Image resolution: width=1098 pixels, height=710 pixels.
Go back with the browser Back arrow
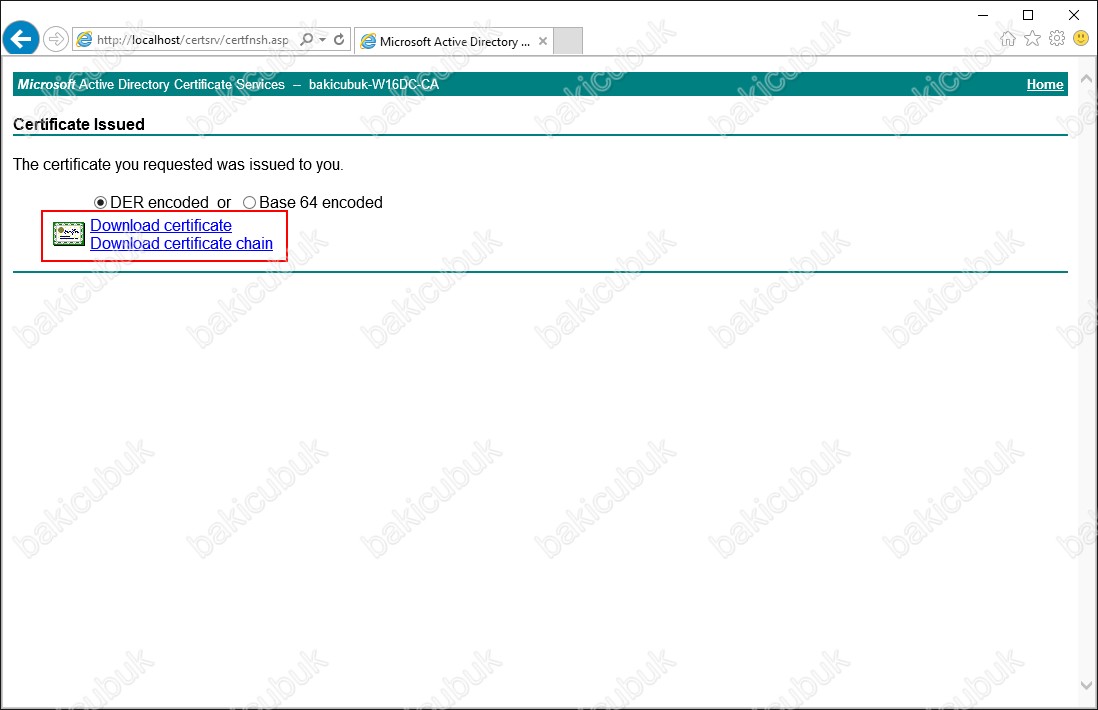(21, 39)
